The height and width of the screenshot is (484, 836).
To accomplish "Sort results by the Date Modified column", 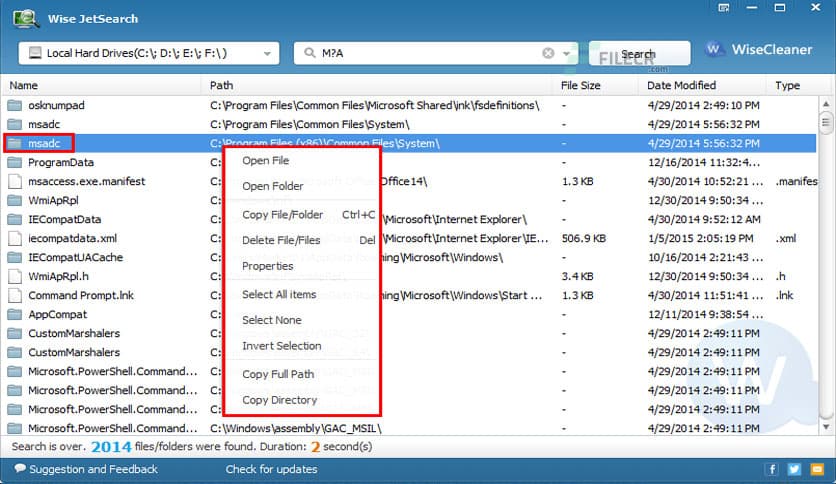I will click(681, 86).
